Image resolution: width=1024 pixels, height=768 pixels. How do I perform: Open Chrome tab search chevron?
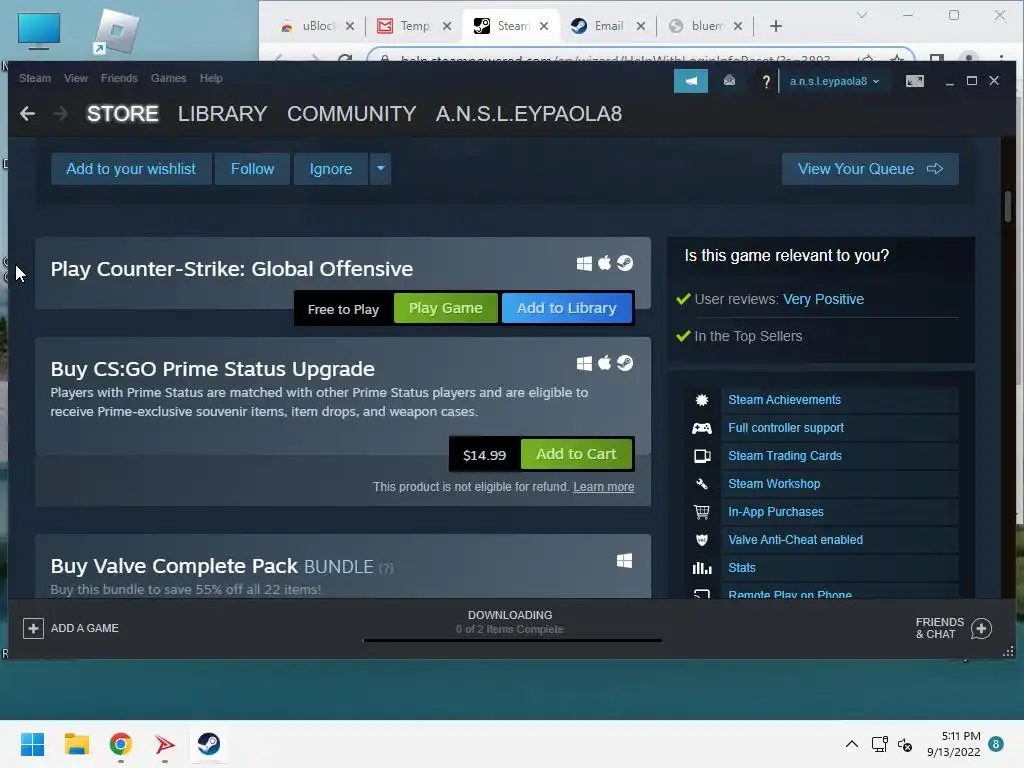pyautogui.click(x=862, y=15)
